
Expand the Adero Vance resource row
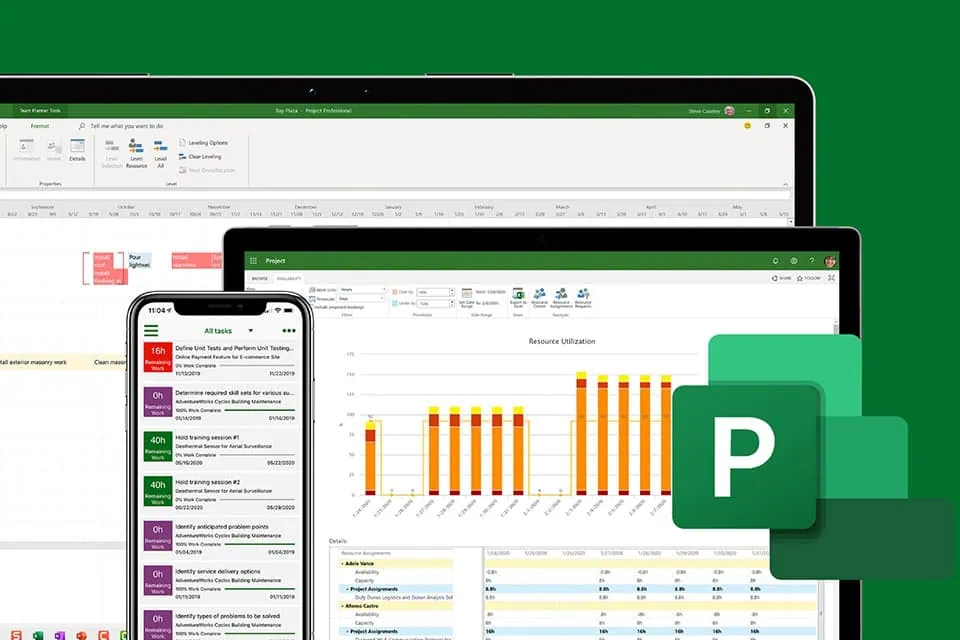coord(343,564)
